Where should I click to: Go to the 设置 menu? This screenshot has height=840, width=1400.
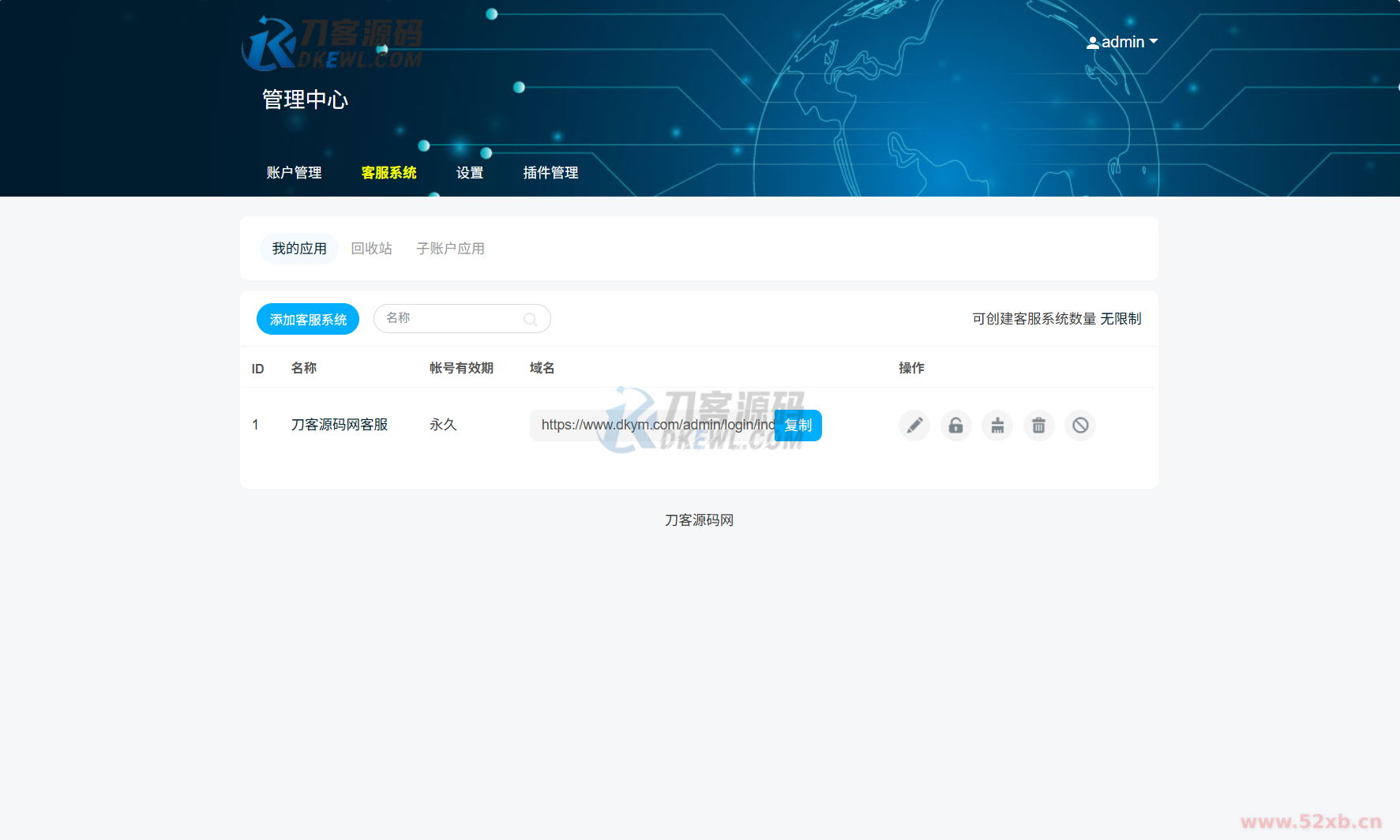(470, 173)
